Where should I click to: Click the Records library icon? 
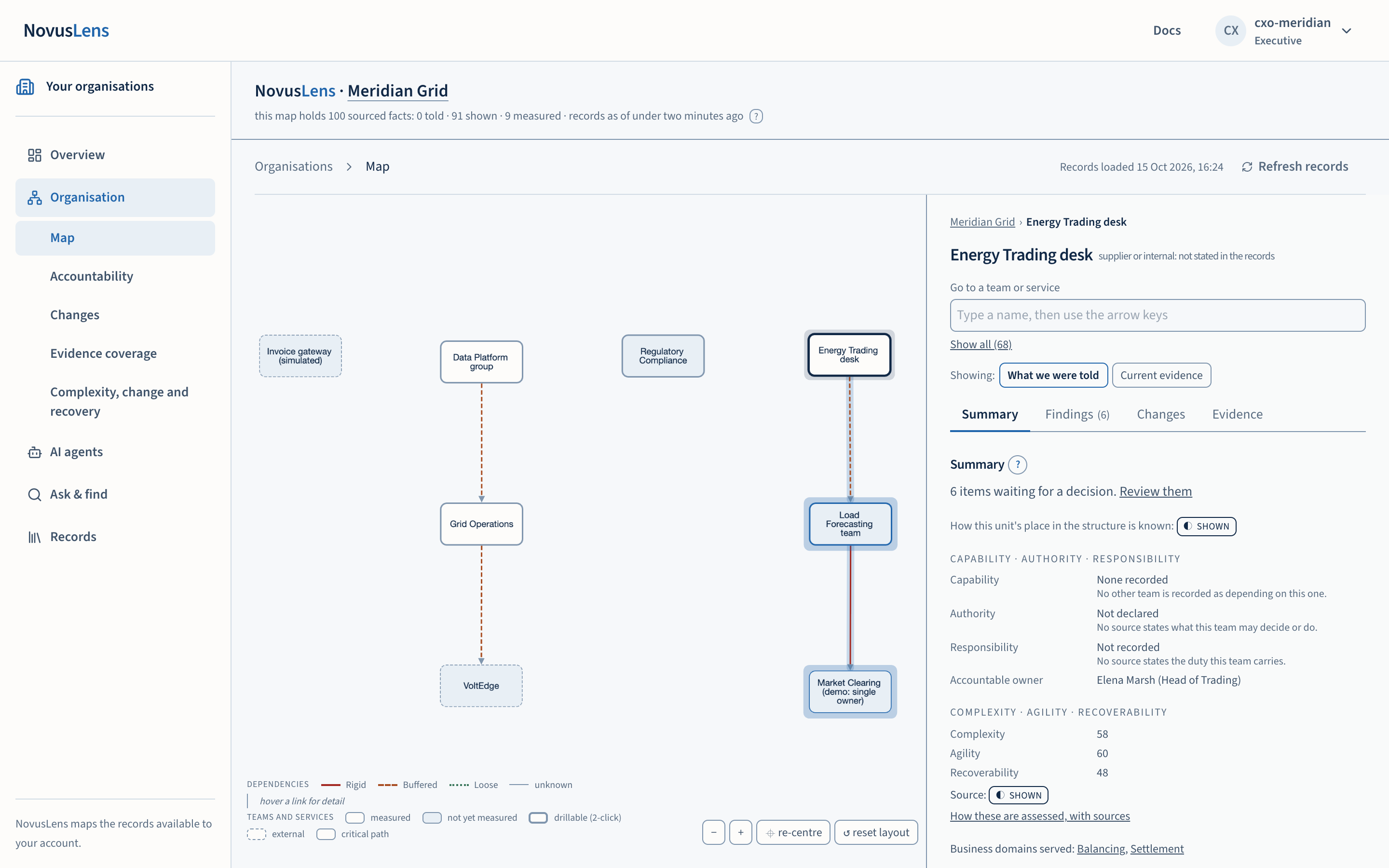tap(34, 537)
